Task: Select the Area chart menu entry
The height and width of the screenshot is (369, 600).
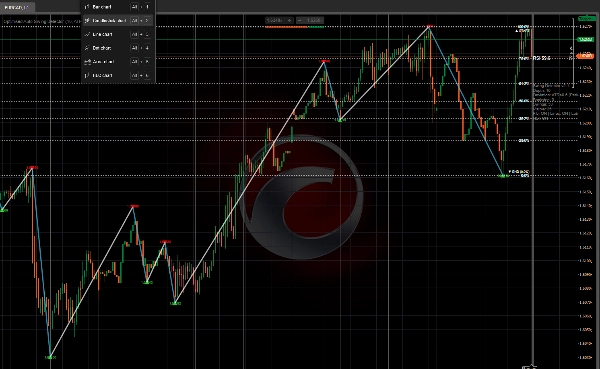Action: (117, 62)
